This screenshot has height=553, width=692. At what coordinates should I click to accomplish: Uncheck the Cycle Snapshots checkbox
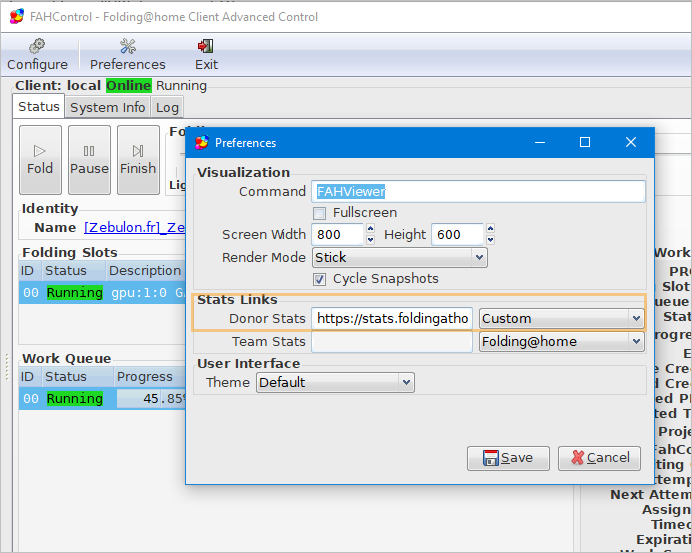[x=319, y=279]
